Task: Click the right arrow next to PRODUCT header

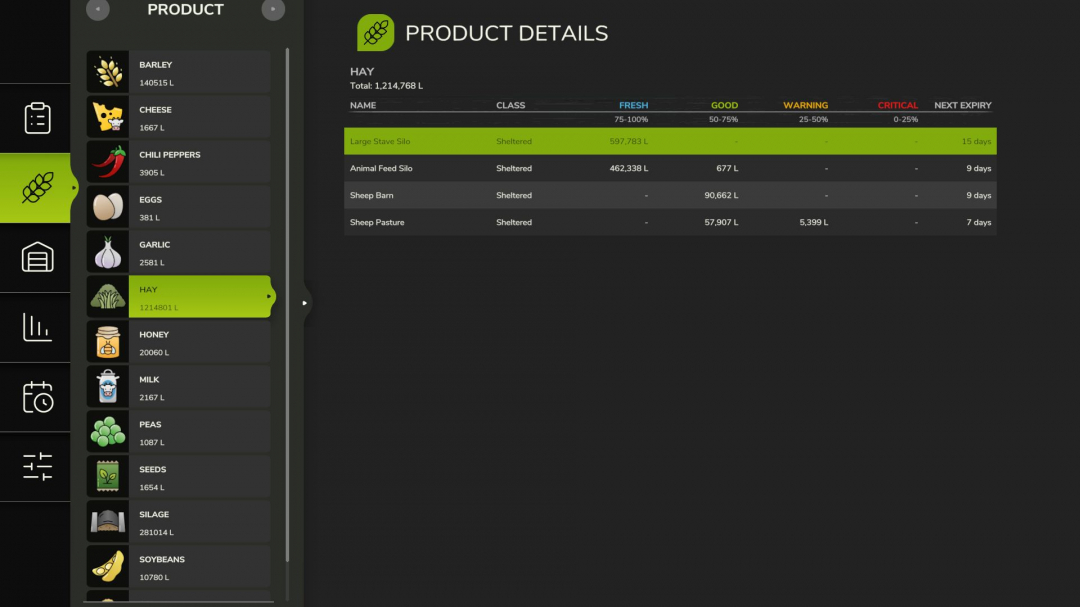Action: (x=273, y=10)
